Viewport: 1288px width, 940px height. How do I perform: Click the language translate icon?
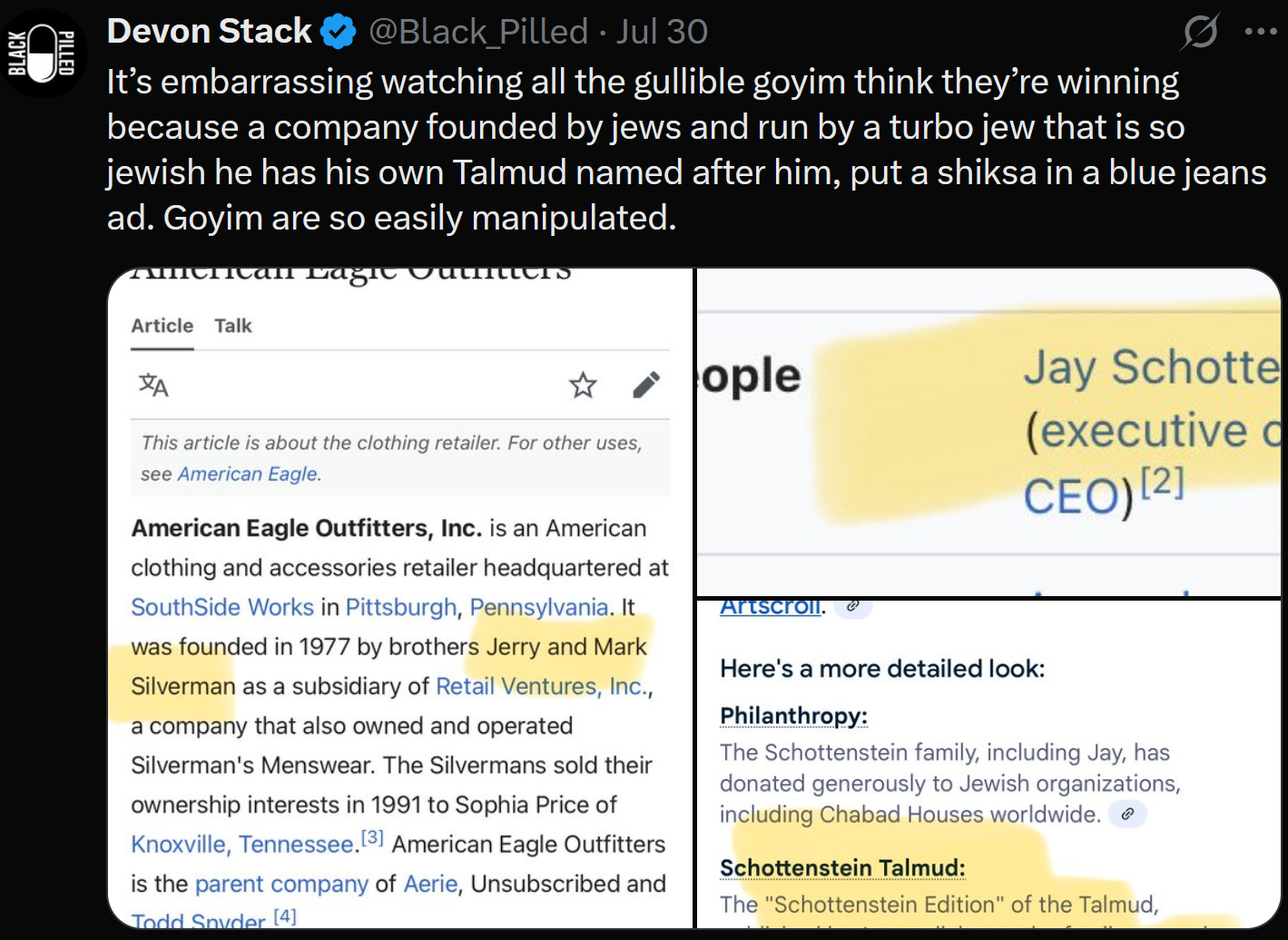[x=153, y=386]
